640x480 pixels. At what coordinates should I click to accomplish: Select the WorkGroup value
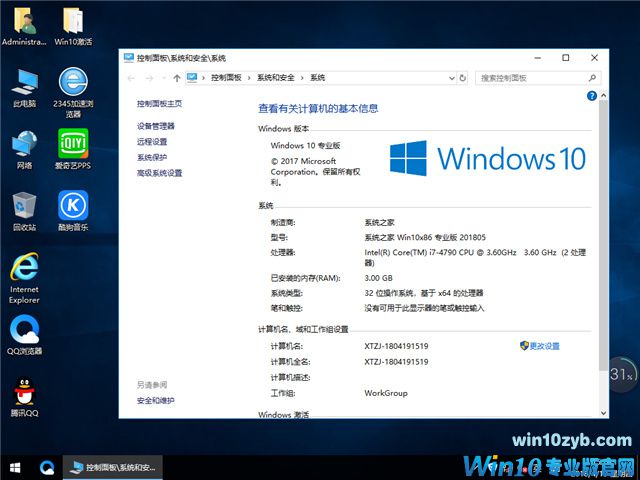[386, 393]
